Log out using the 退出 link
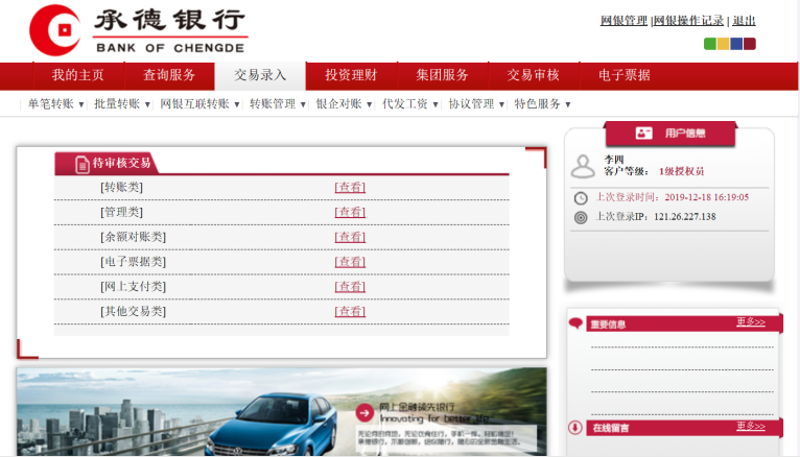Image resolution: width=800 pixels, height=457 pixels. pyautogui.click(x=744, y=21)
